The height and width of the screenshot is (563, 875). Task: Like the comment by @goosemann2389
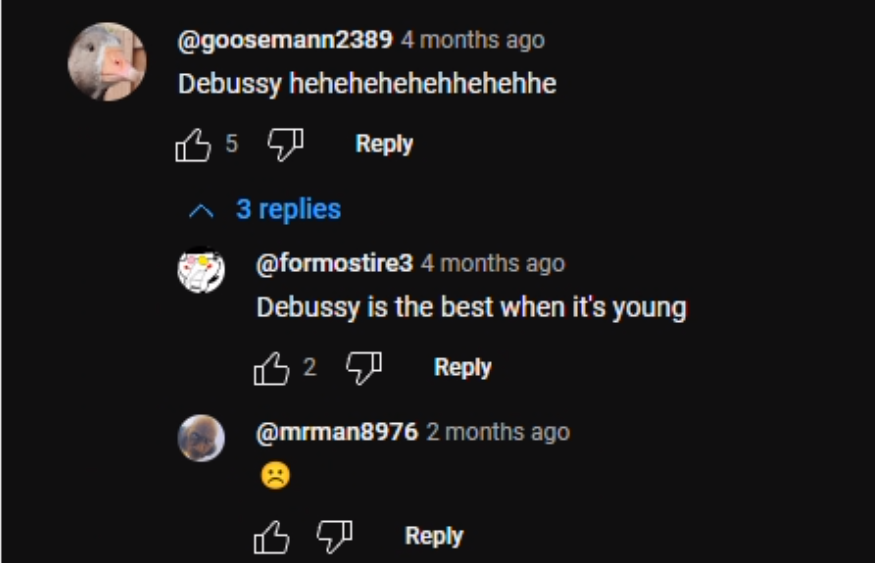[x=193, y=145]
